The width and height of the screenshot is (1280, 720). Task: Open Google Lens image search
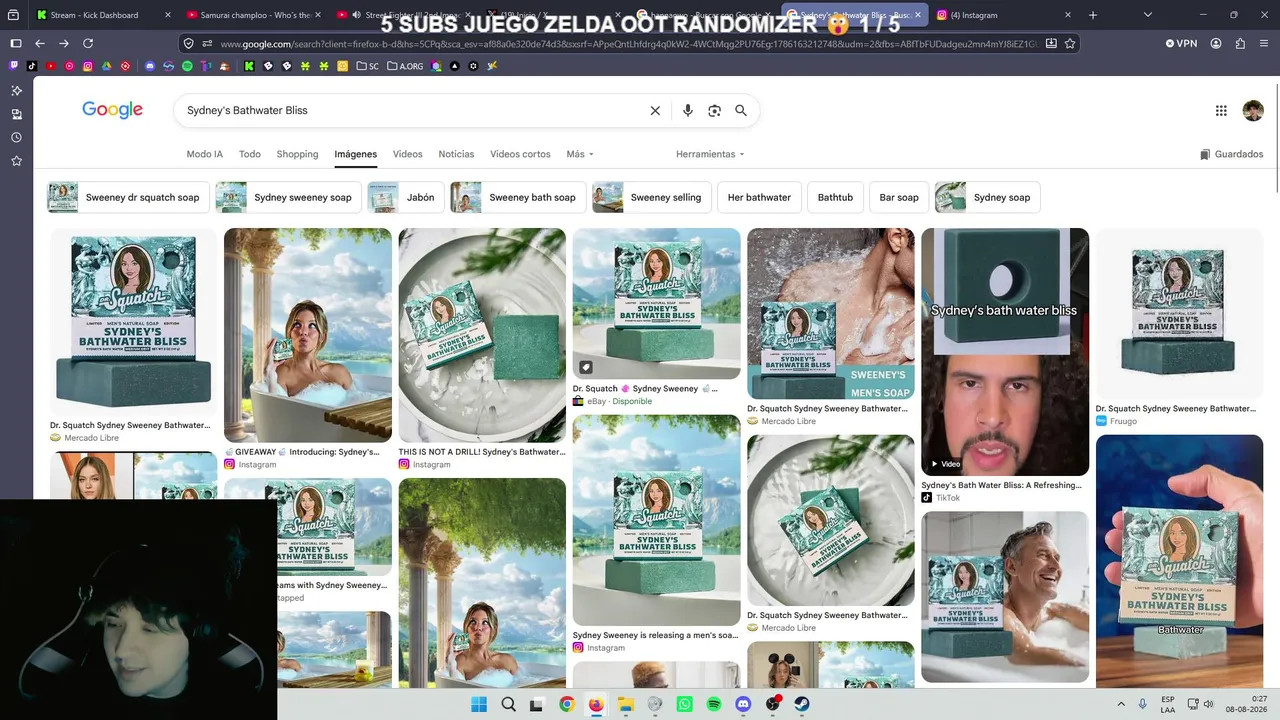(x=714, y=111)
